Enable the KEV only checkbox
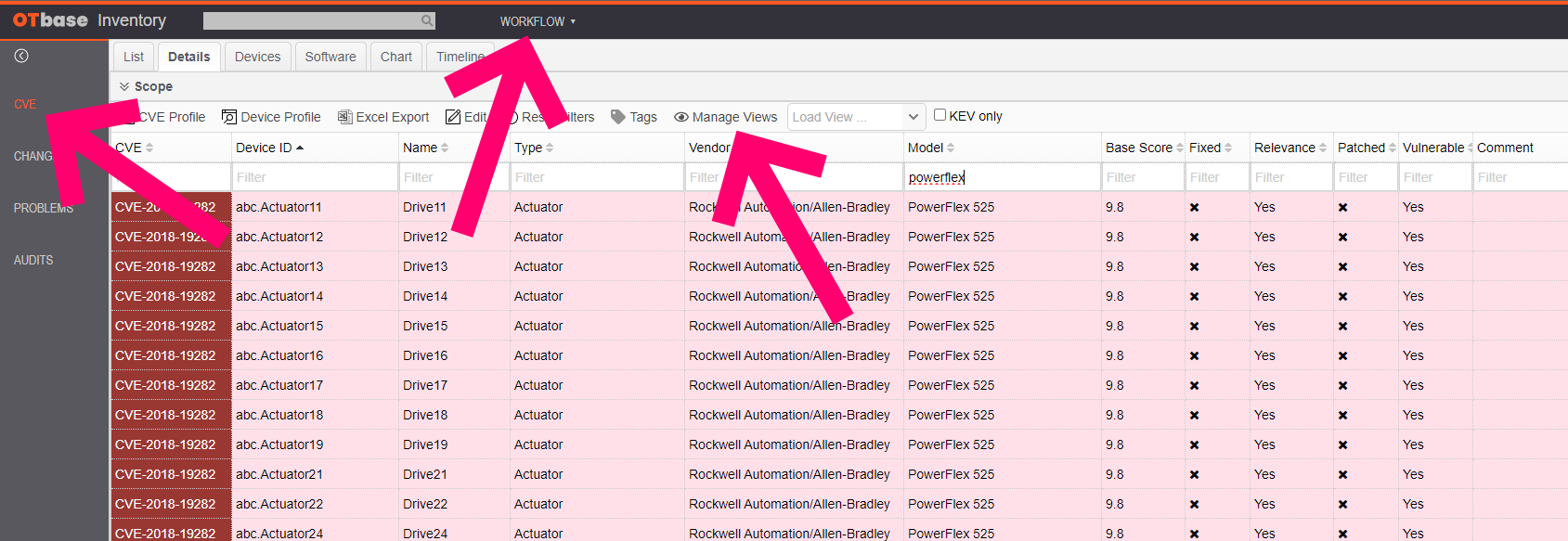 coord(940,115)
